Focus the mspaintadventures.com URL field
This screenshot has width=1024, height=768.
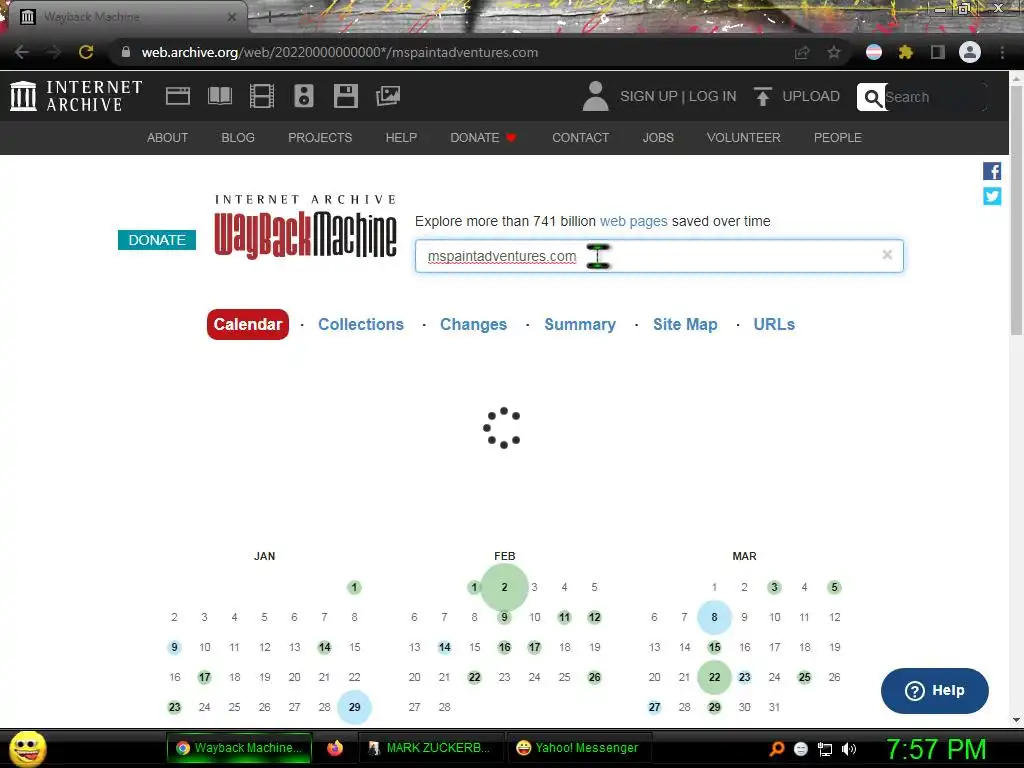(x=659, y=256)
